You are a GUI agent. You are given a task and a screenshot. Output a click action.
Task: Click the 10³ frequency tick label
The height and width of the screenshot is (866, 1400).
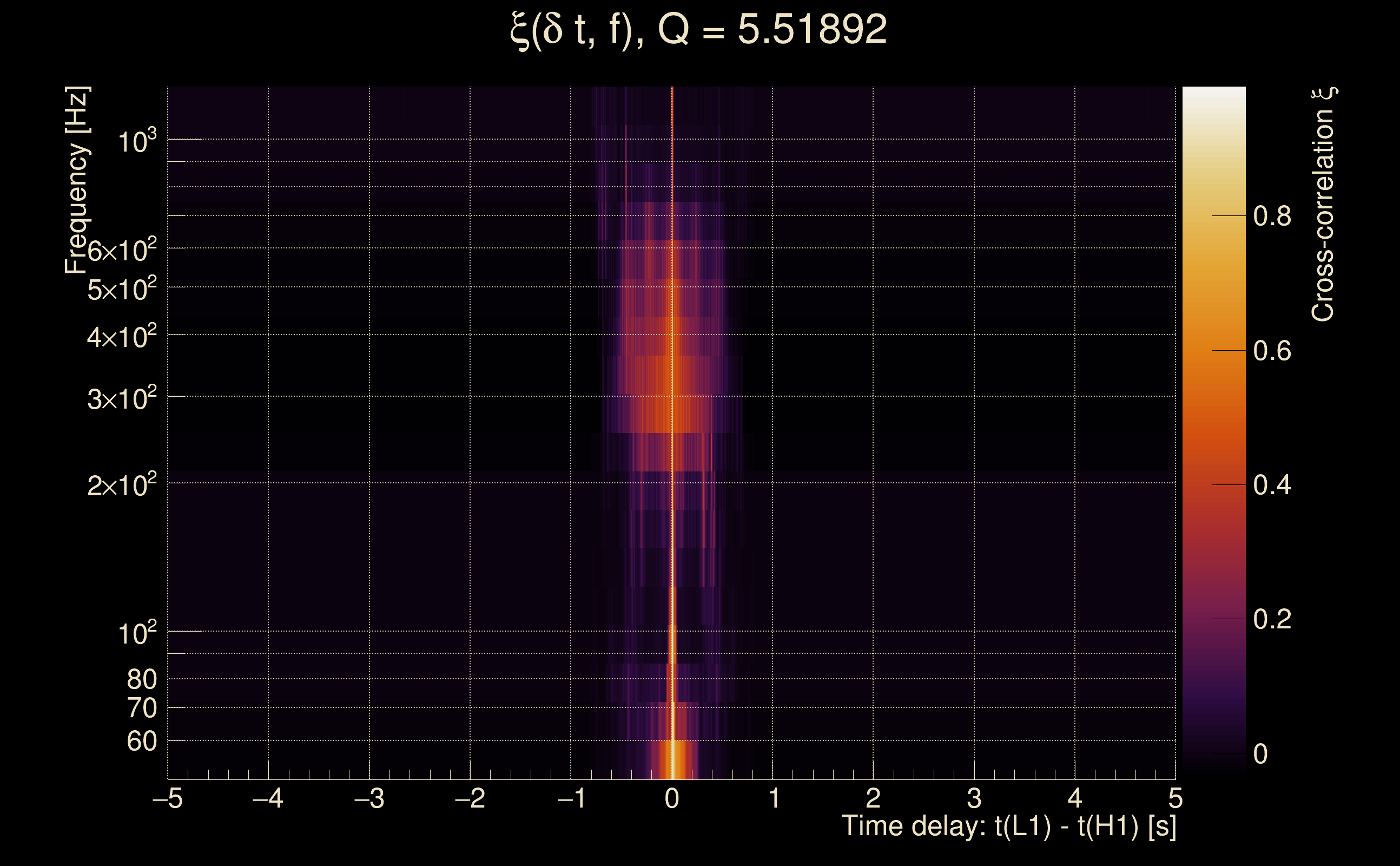[x=137, y=141]
